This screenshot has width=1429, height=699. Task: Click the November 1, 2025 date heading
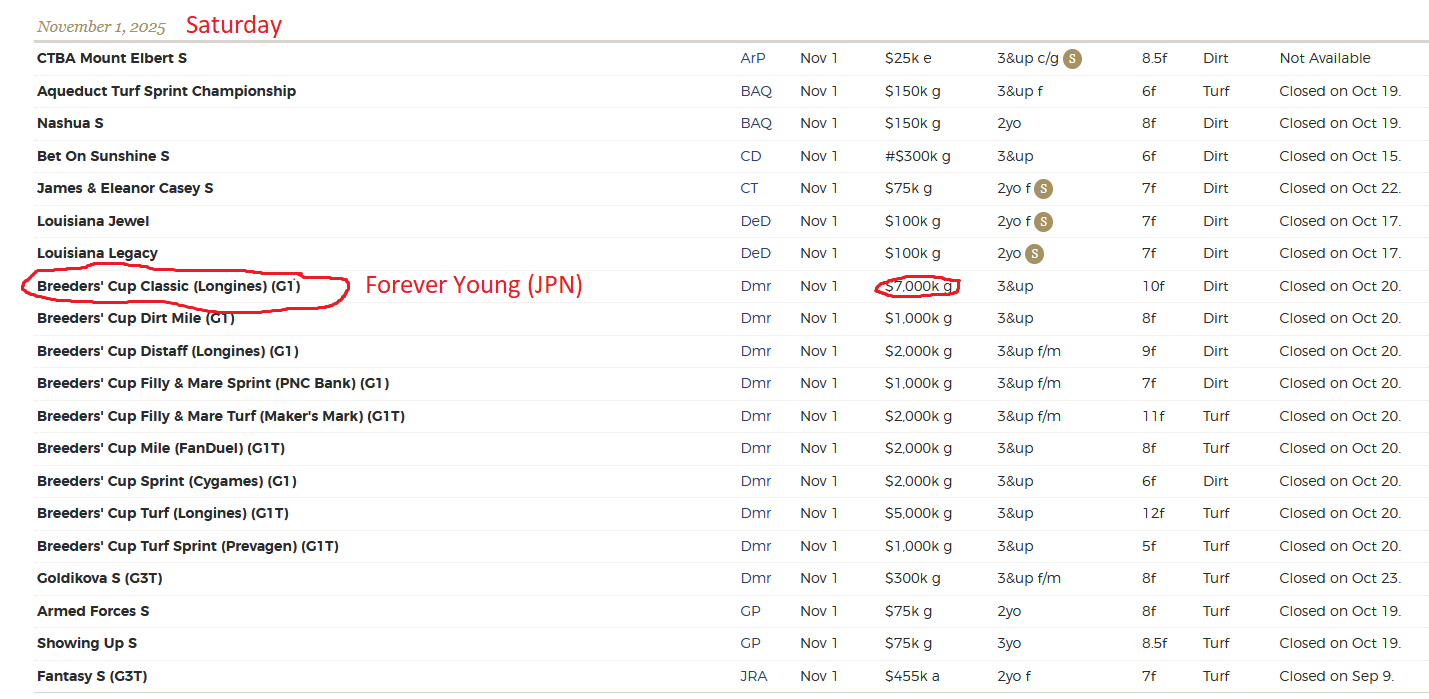point(101,27)
